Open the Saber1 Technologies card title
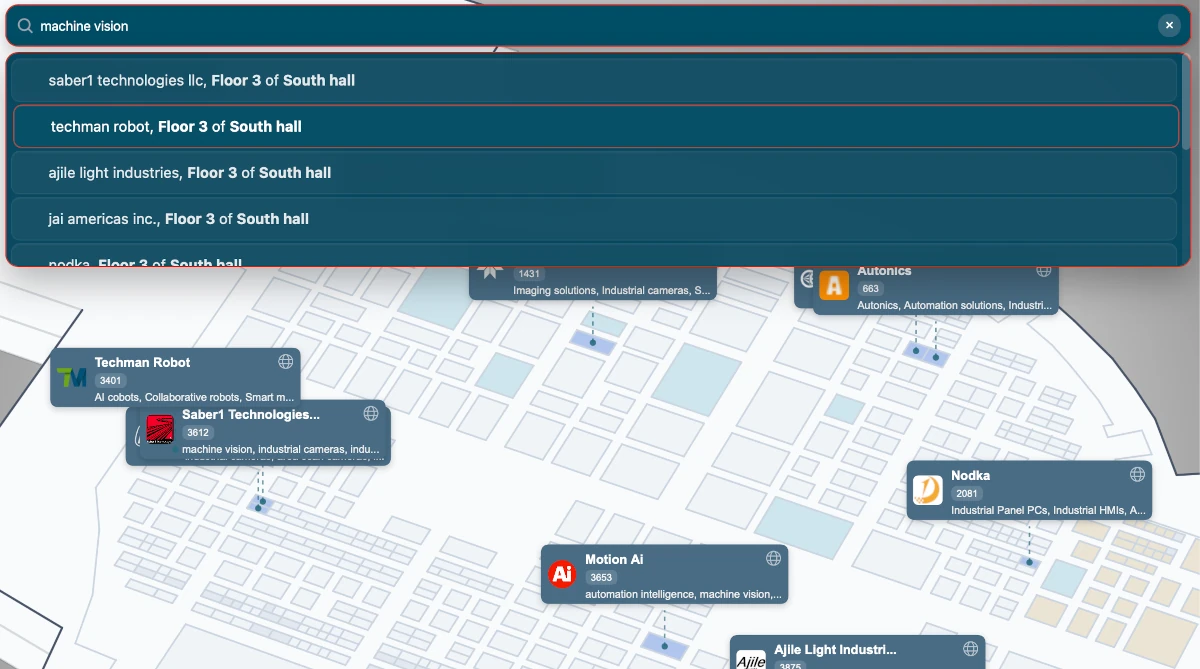Image resolution: width=1200 pixels, height=669 pixels. click(251, 414)
